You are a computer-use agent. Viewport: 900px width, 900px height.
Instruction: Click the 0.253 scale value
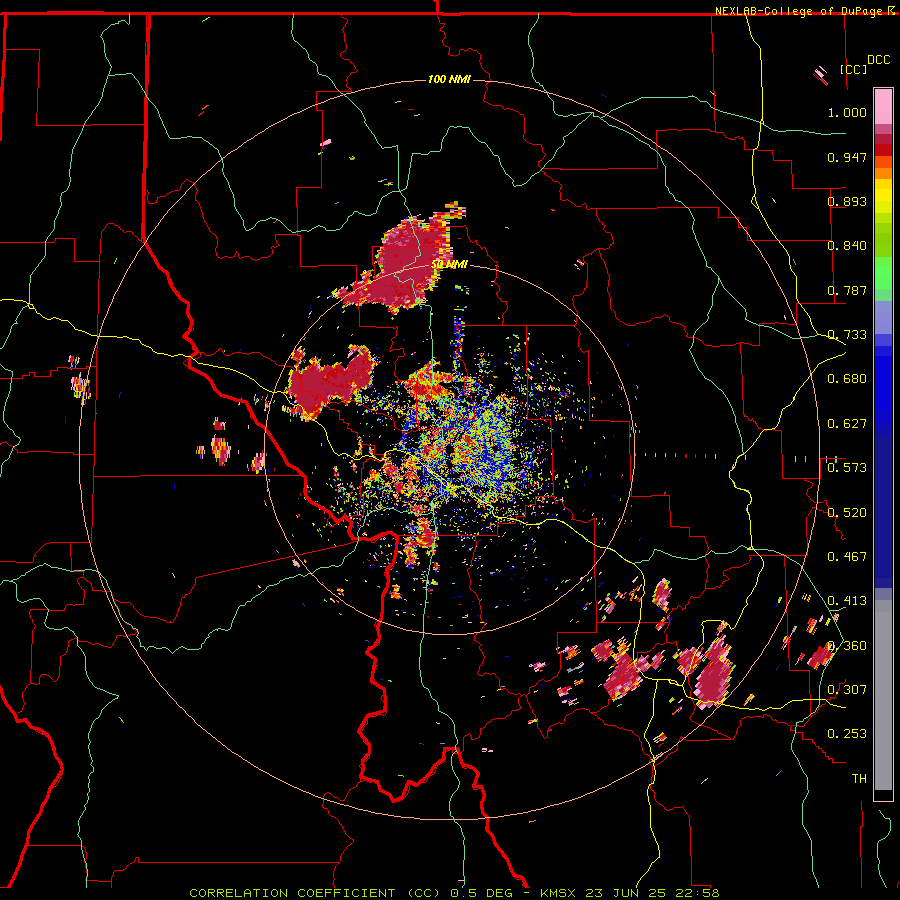[847, 734]
